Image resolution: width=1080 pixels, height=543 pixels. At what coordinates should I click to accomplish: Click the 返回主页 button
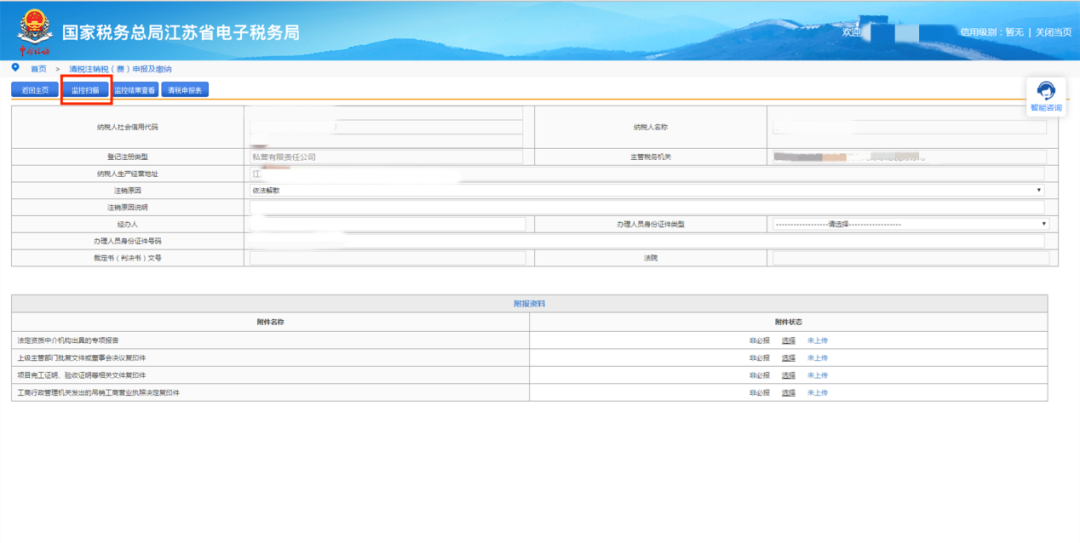point(35,90)
